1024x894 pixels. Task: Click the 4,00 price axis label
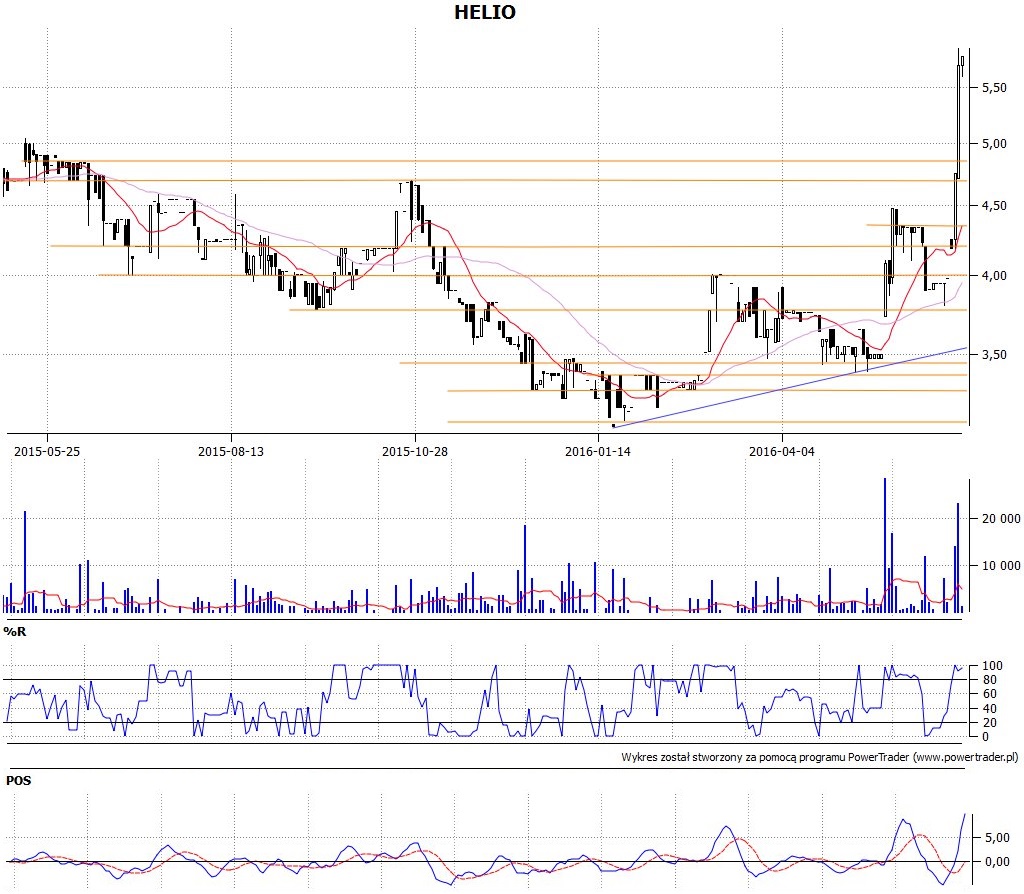(x=995, y=276)
